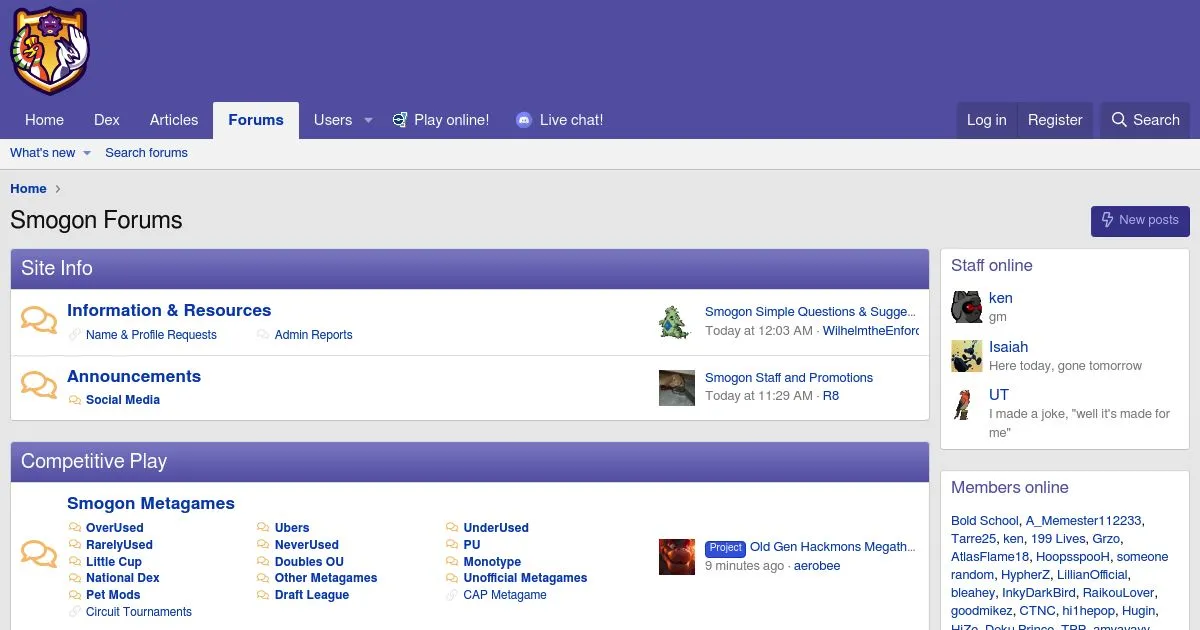Open the Unofficial Metagames subforum
Viewport: 1200px width, 630px height.
526,578
